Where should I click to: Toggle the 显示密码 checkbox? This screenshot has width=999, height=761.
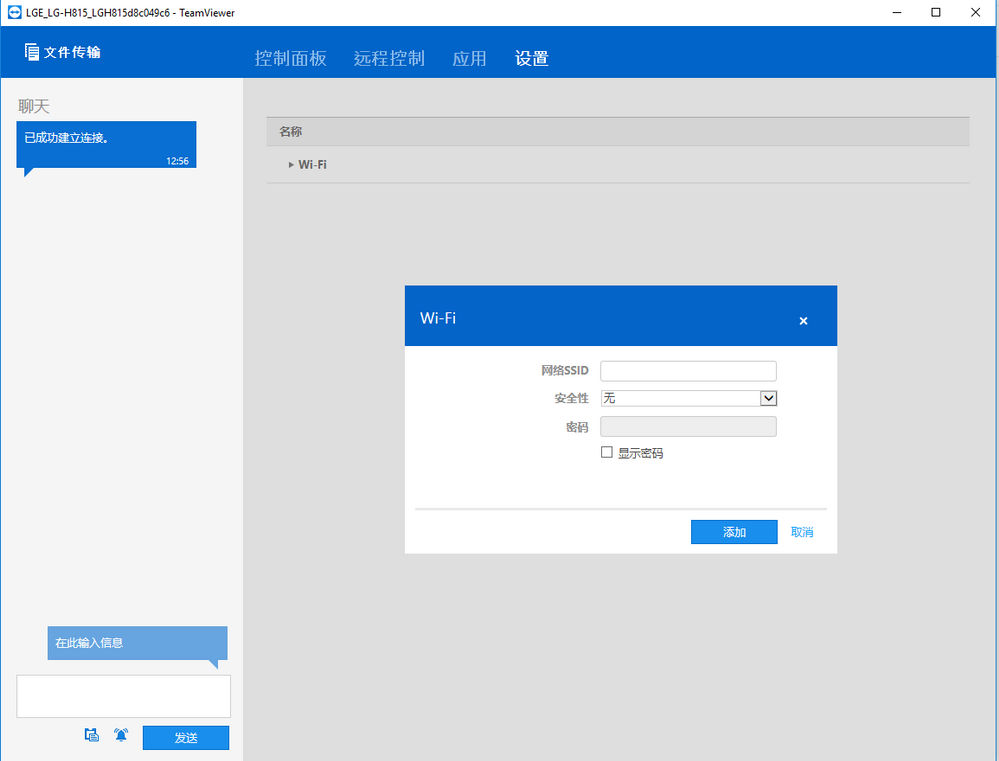pos(607,452)
